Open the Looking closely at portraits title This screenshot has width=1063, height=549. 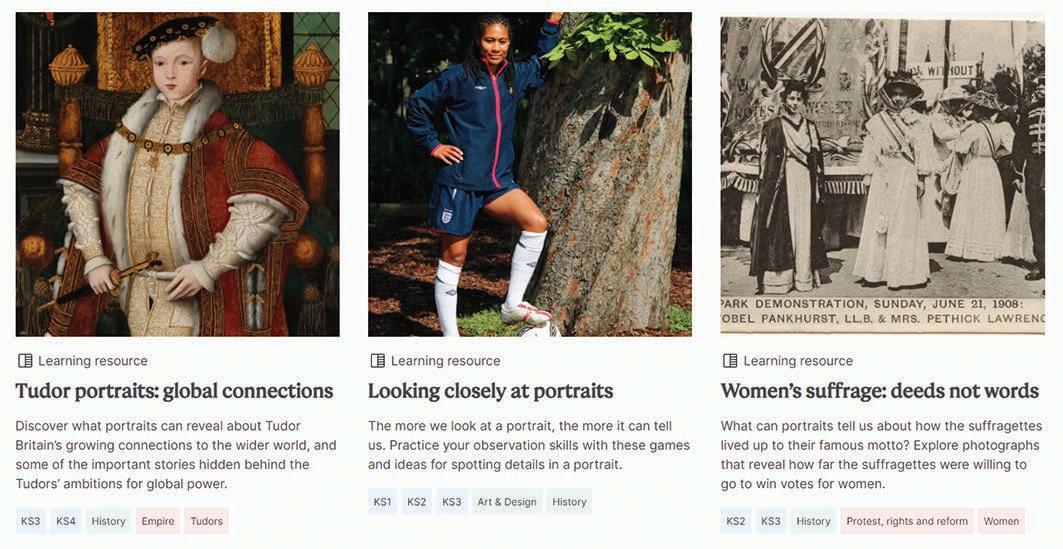click(x=490, y=391)
